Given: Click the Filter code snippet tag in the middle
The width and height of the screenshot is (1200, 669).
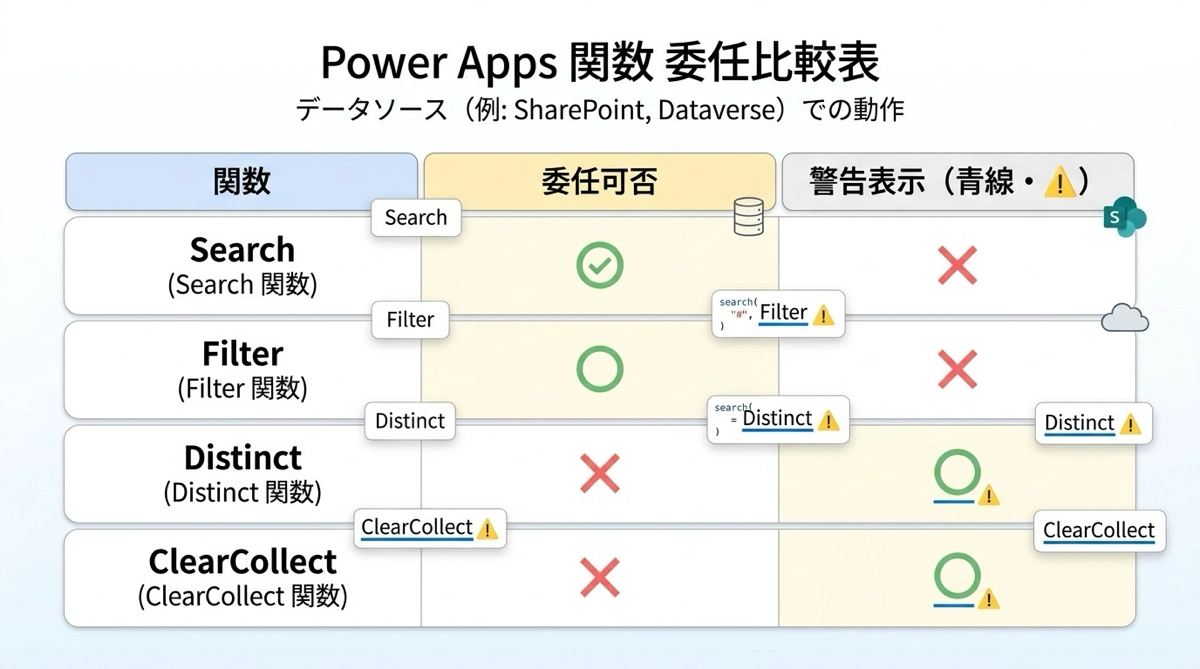Looking at the screenshot, I should click(x=779, y=314).
